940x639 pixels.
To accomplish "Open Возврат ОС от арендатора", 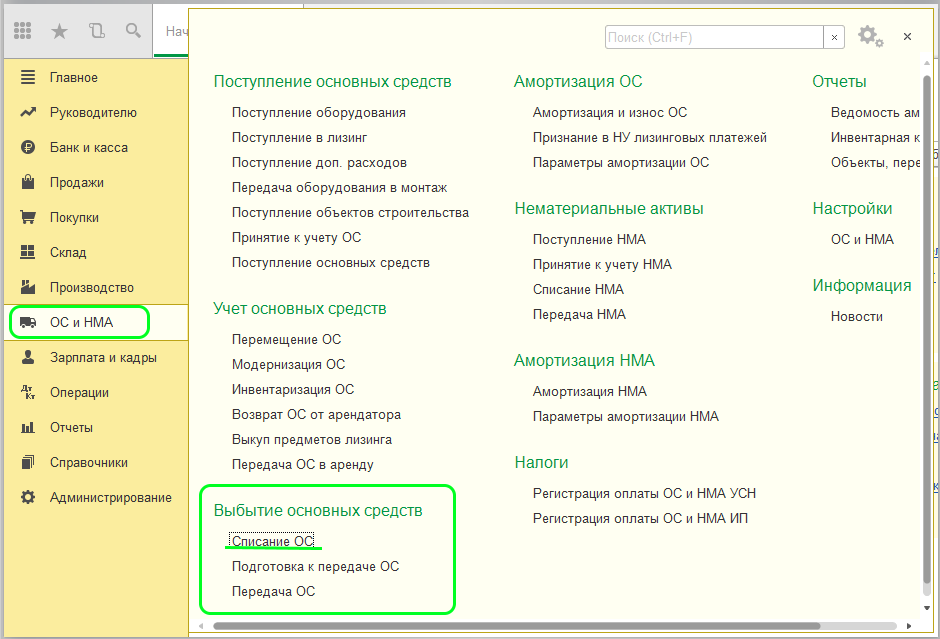I will pos(317,414).
